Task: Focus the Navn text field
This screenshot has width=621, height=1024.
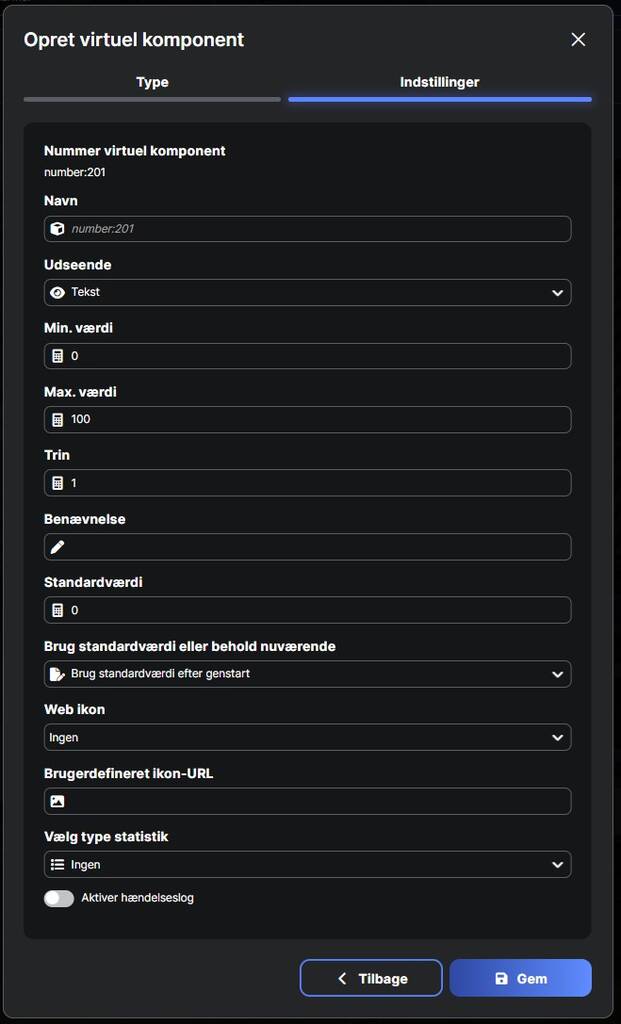Action: [317, 229]
